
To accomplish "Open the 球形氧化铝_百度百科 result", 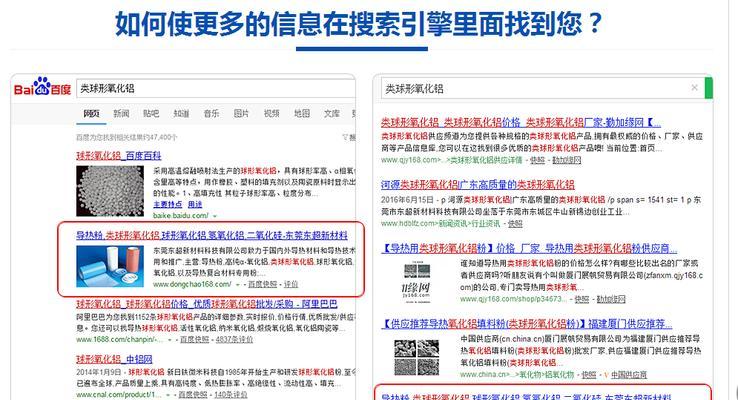I will [119, 156].
